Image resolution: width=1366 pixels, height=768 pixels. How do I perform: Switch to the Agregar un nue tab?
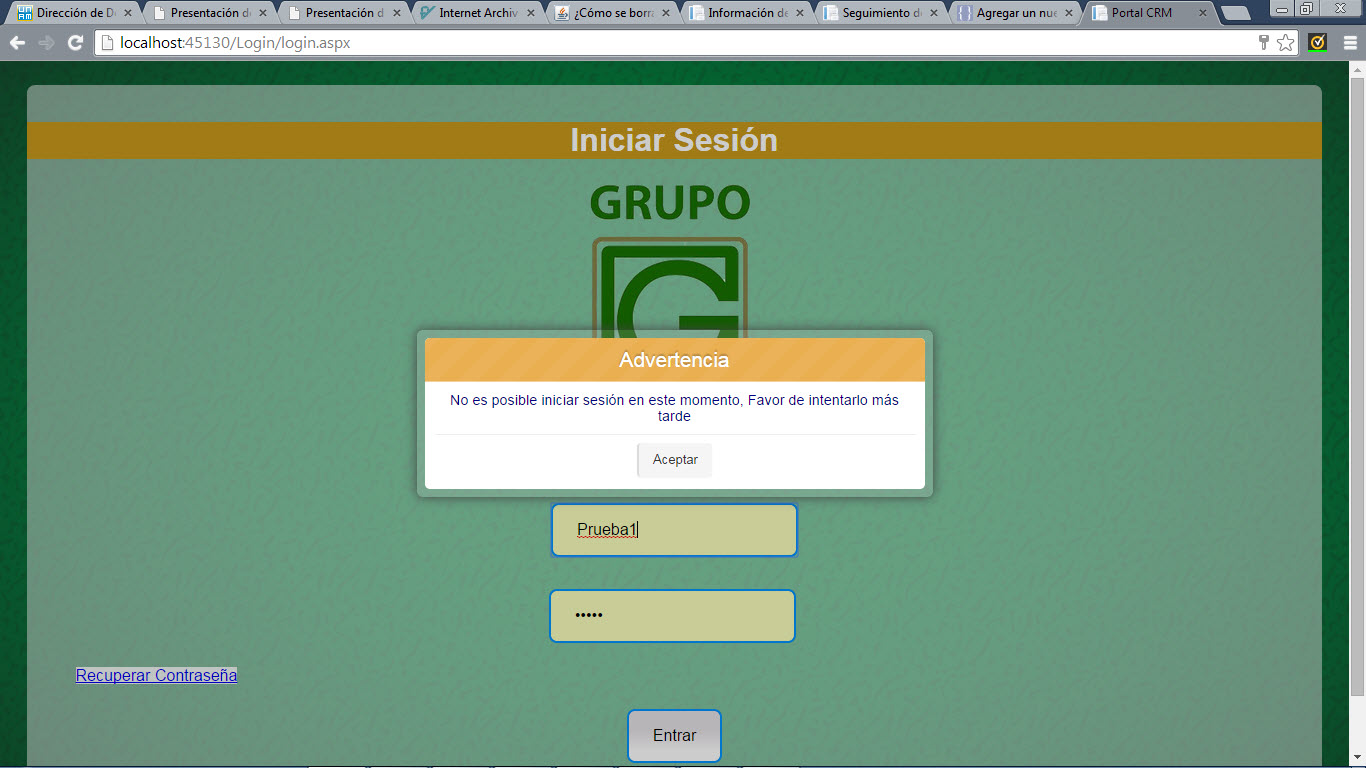tap(1015, 14)
